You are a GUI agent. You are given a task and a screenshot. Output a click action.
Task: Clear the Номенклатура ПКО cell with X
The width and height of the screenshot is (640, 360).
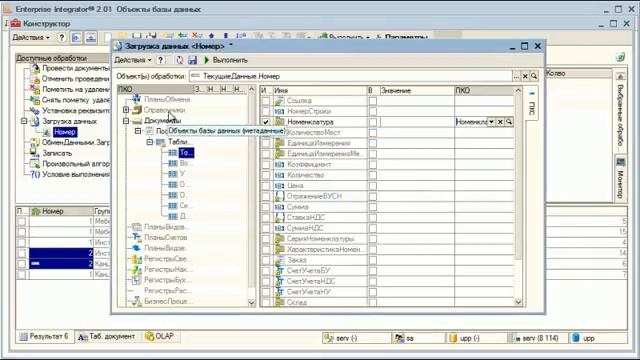pos(500,122)
